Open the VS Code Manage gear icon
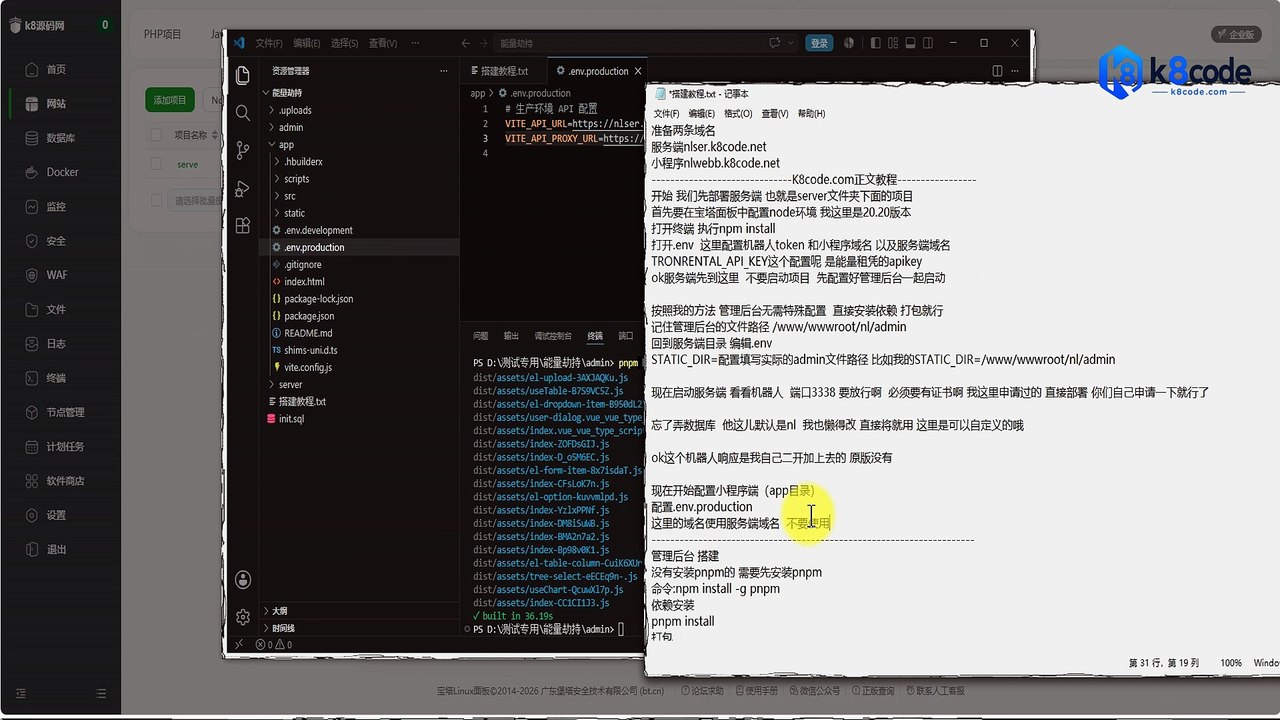 click(x=243, y=617)
